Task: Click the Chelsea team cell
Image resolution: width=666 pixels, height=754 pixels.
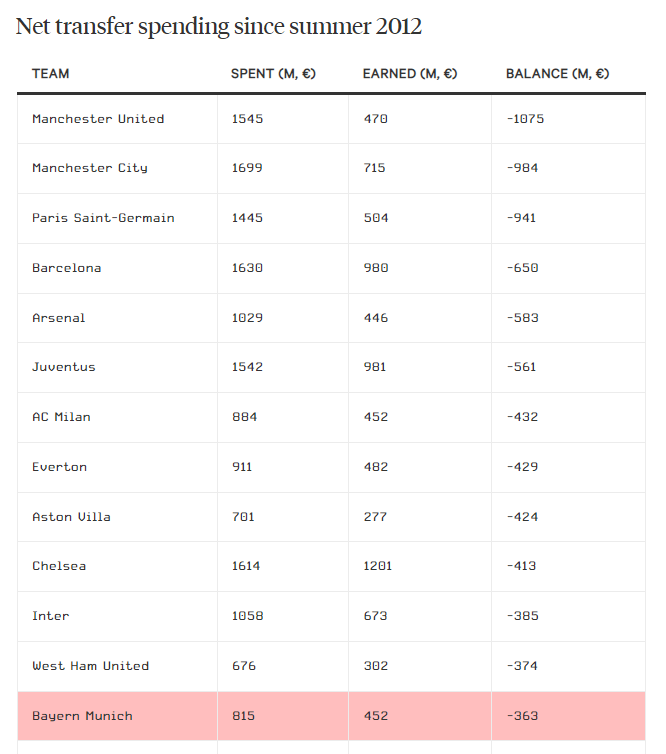Action: tap(59, 566)
